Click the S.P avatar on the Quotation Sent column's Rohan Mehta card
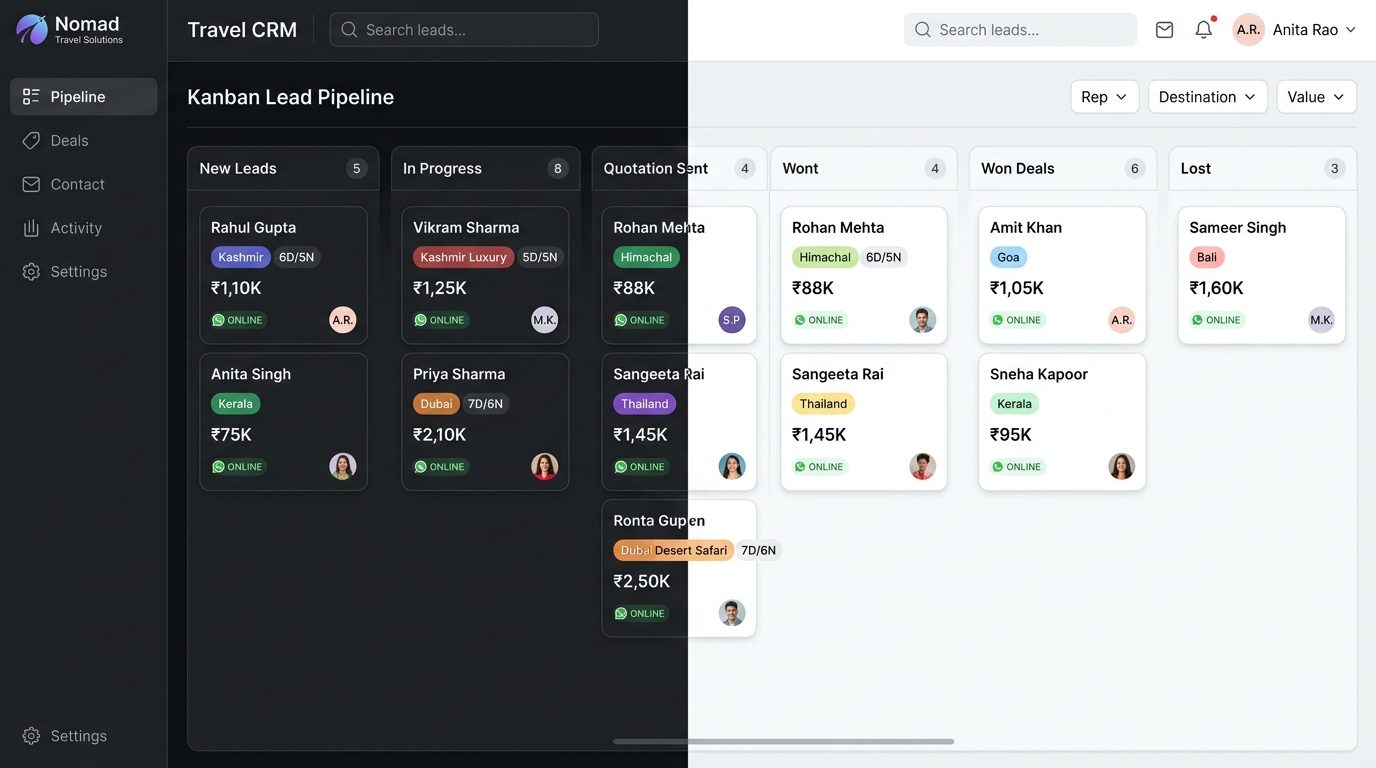Viewport: 1376px width, 768px height. (x=732, y=320)
